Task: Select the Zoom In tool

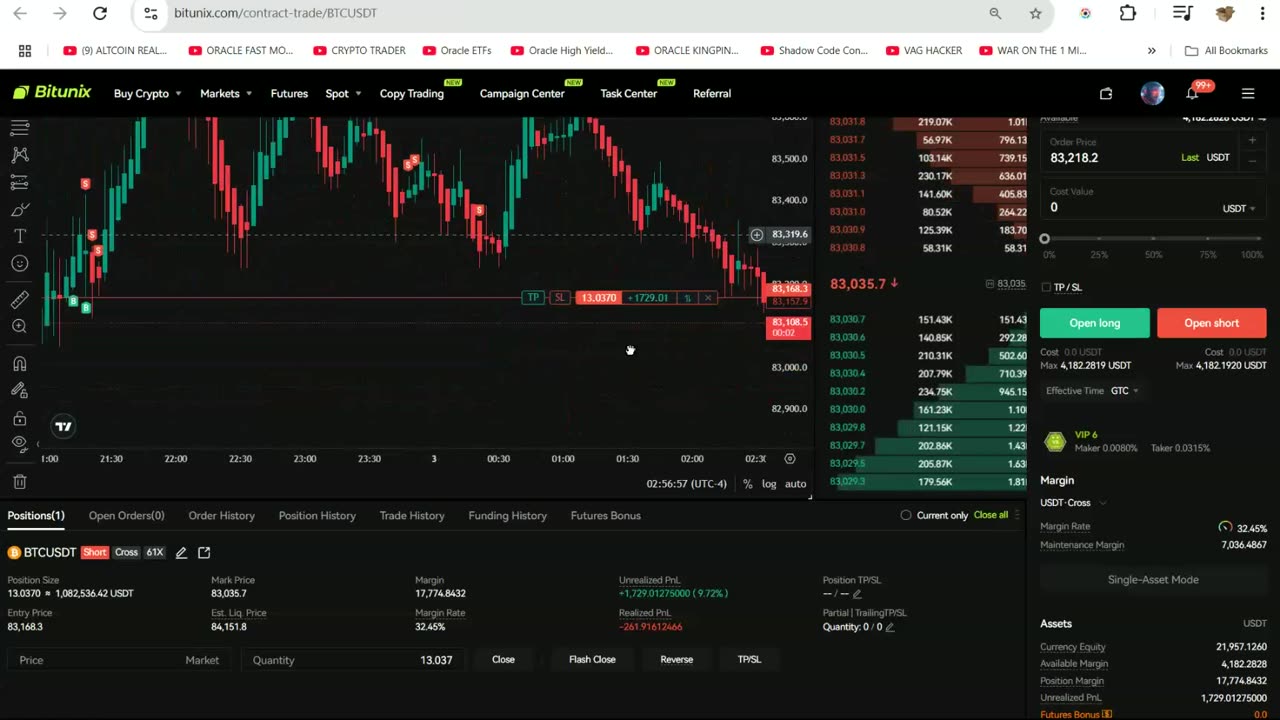Action: 19,326
